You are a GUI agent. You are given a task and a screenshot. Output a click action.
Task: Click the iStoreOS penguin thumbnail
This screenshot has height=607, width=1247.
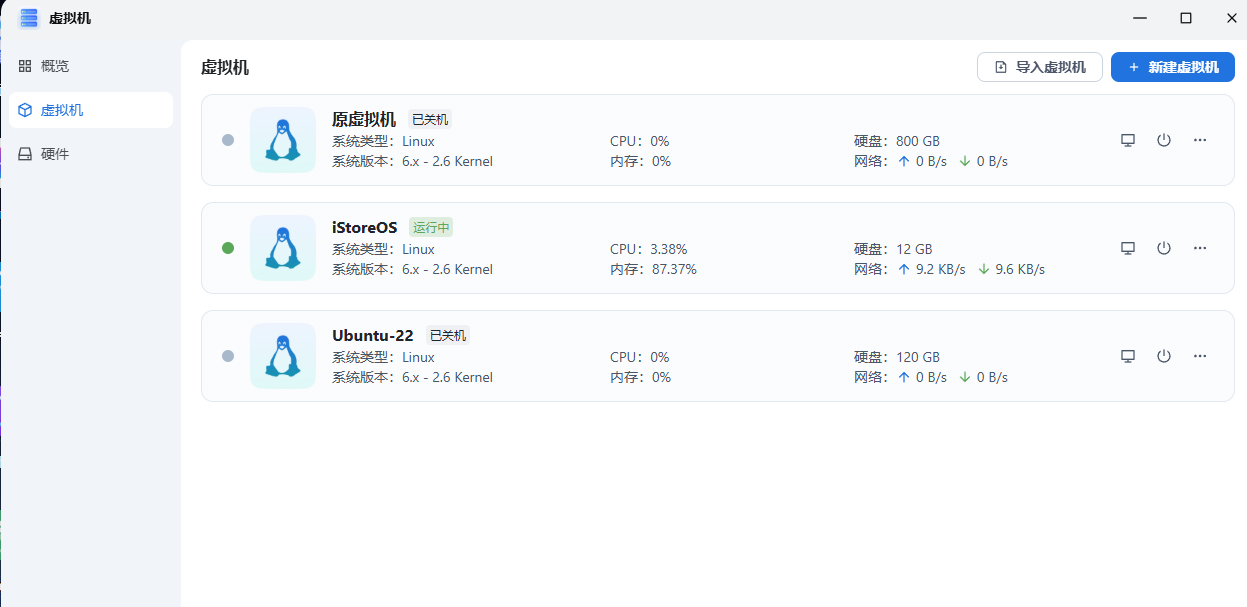click(x=283, y=248)
